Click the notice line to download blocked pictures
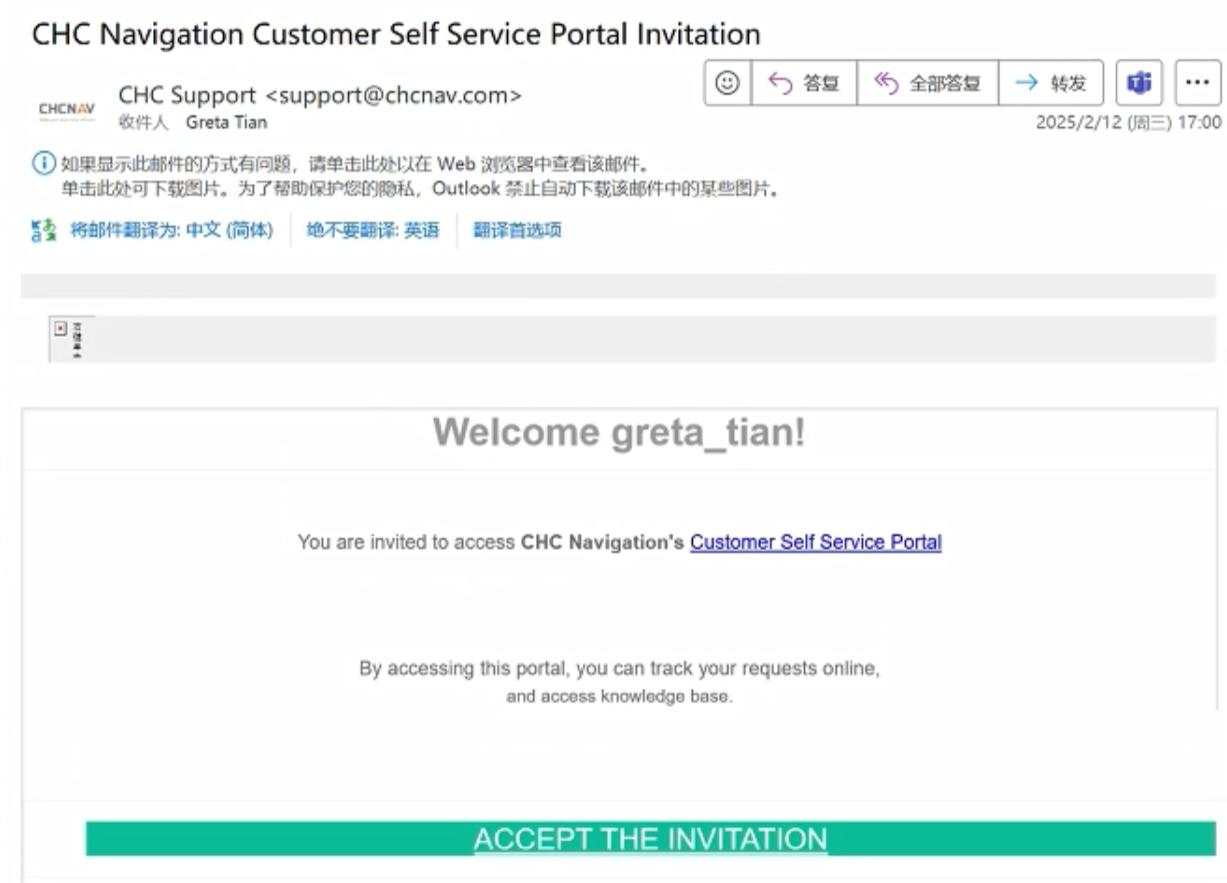Viewport: 1227px width, 883px height. (x=420, y=189)
